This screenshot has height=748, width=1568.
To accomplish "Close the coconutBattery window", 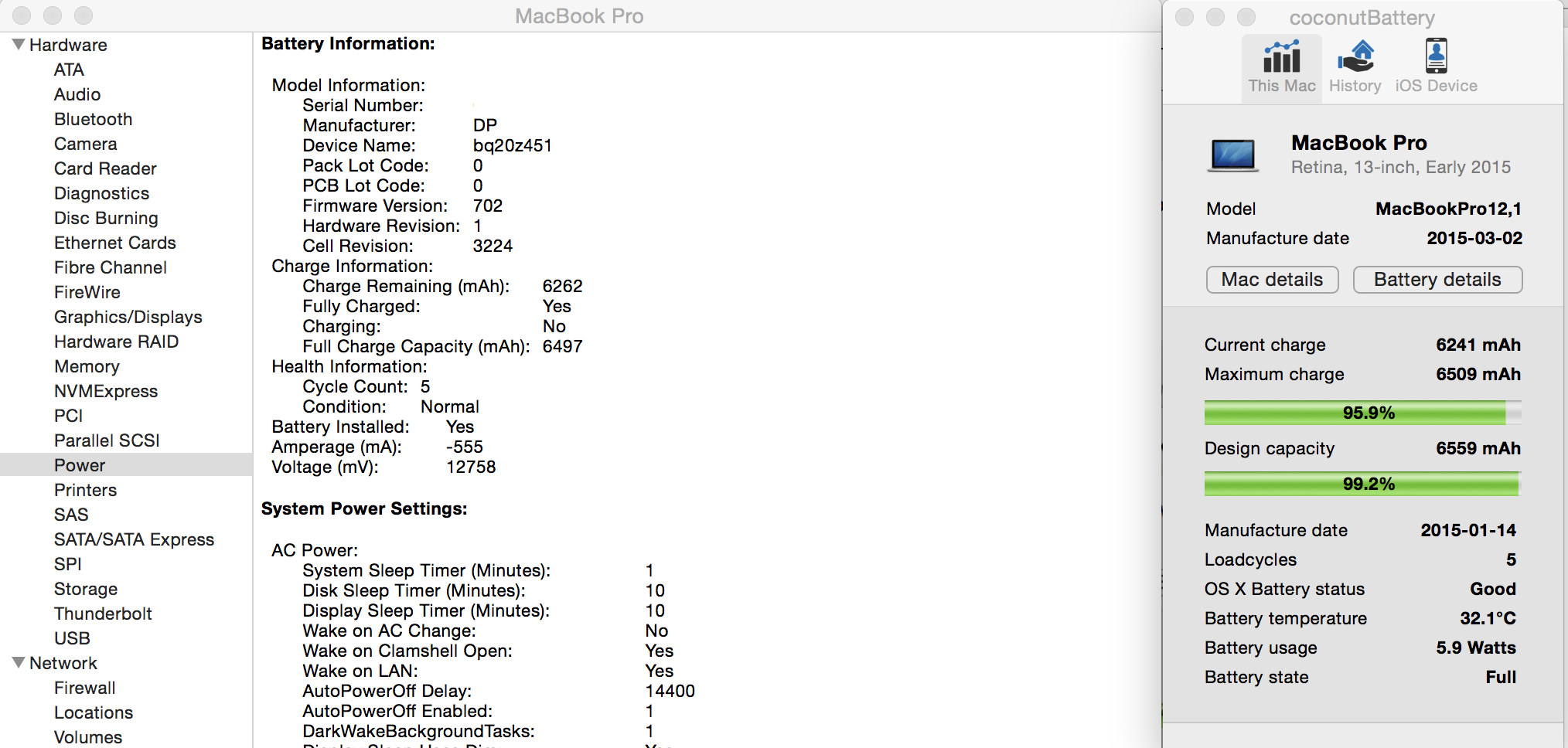I will pyautogui.click(x=1185, y=17).
